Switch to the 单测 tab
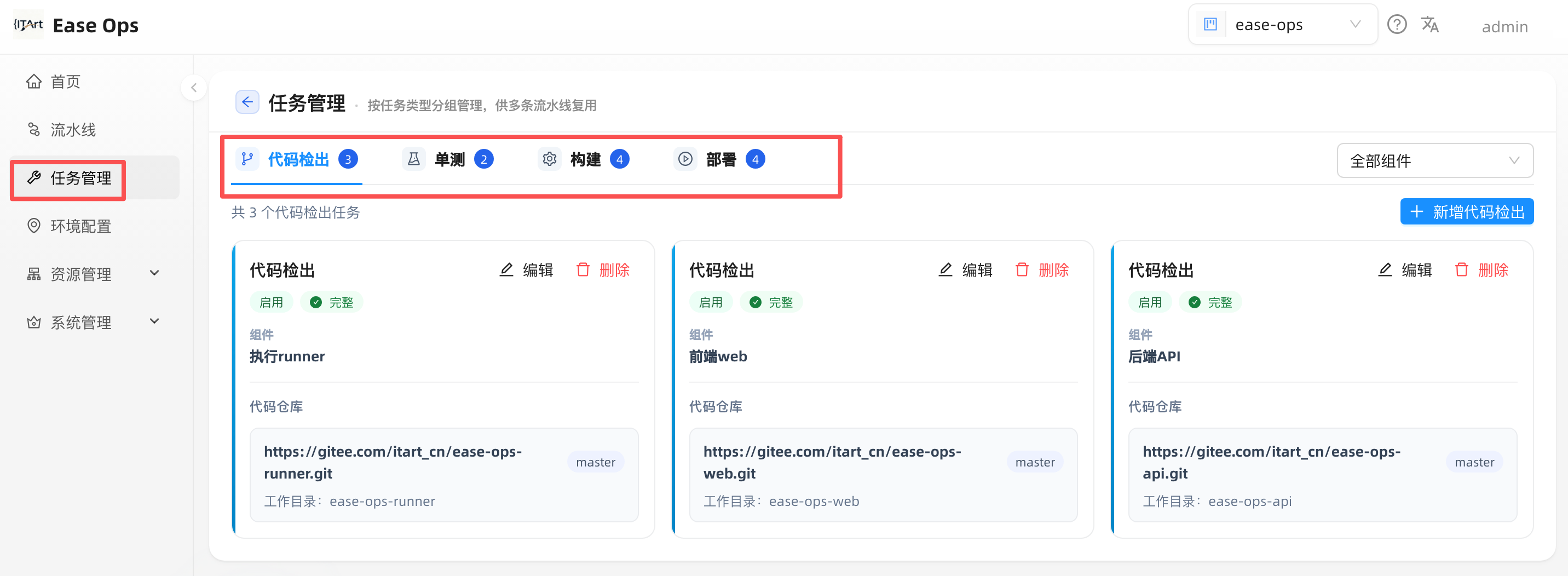 click(448, 159)
